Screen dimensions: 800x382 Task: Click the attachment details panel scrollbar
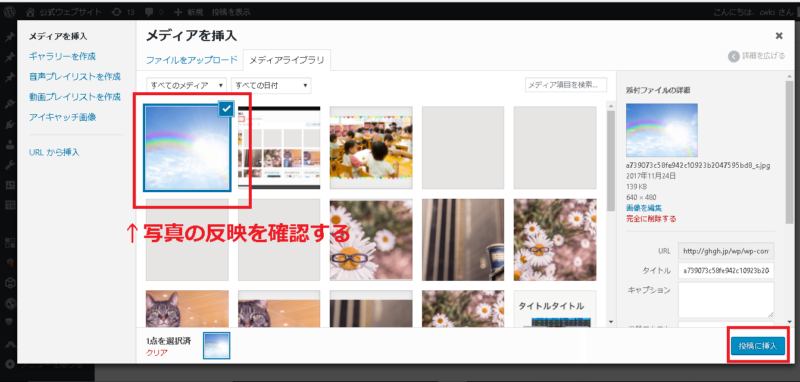[789, 151]
